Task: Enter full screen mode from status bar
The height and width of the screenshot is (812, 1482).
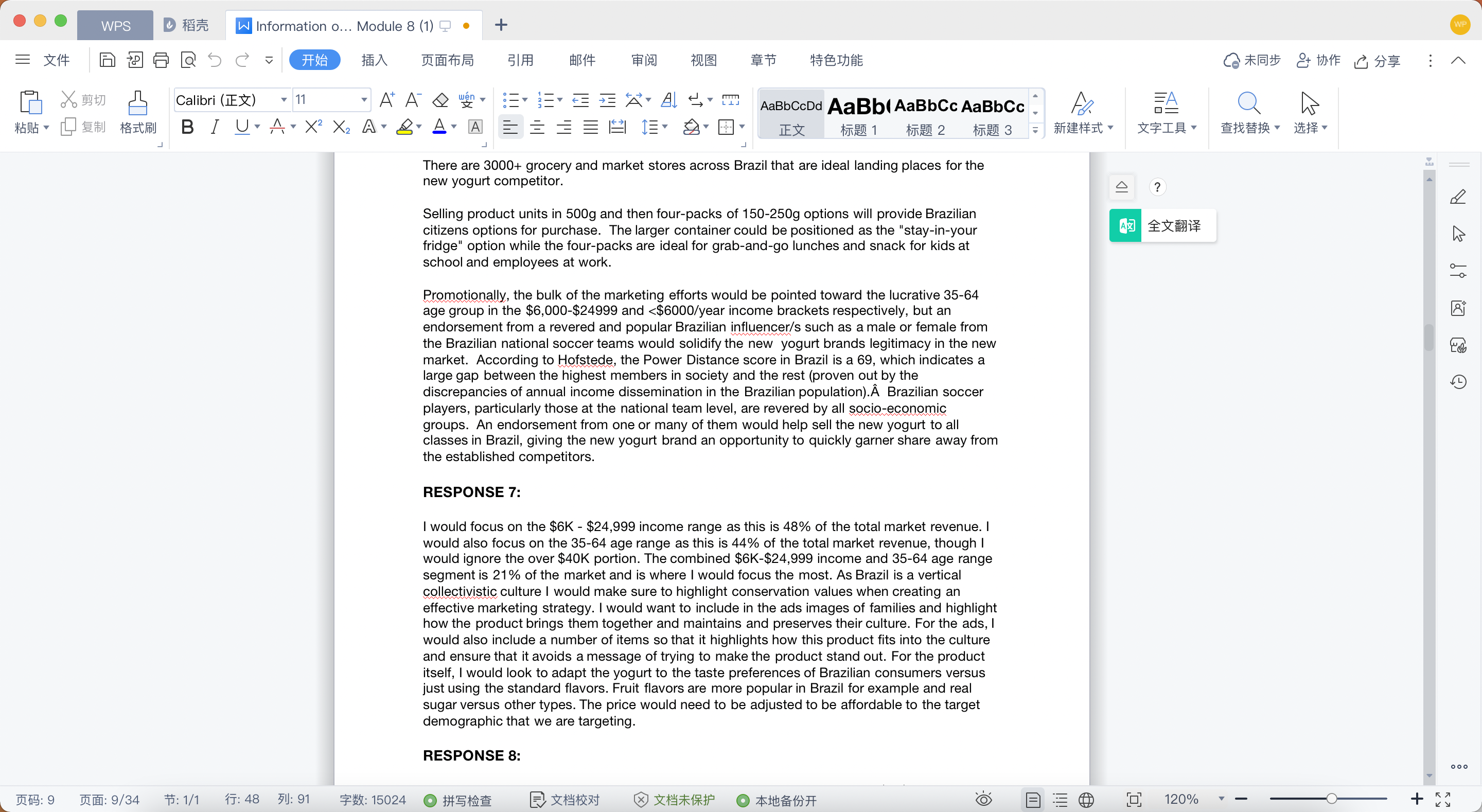Action: [x=1442, y=799]
